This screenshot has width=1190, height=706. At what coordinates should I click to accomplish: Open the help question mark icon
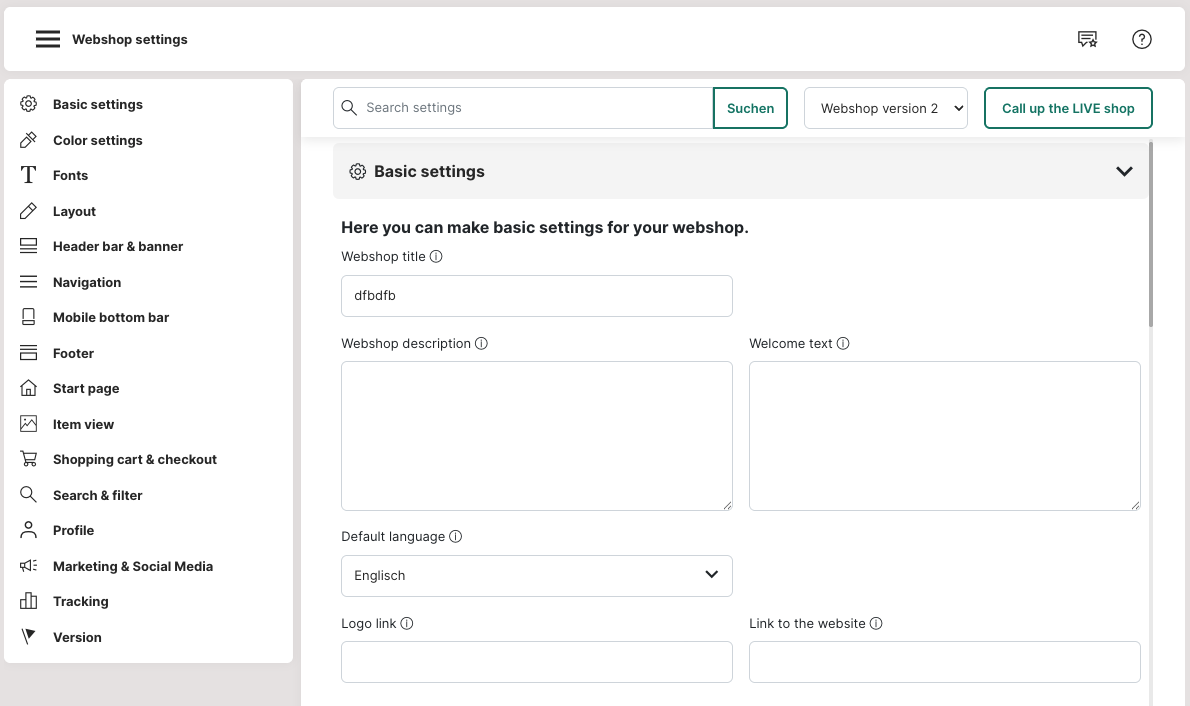click(x=1142, y=39)
